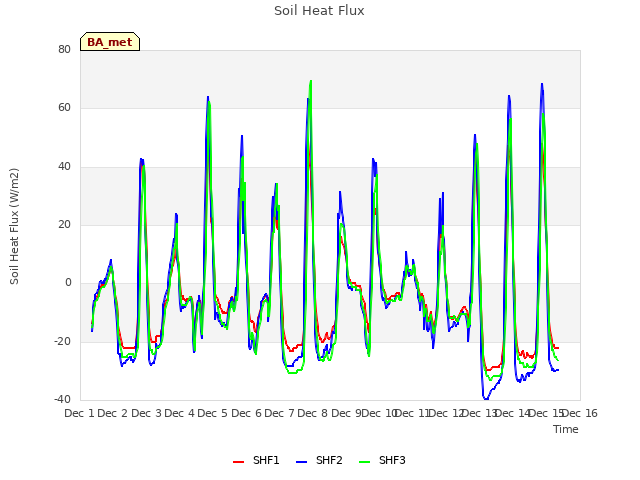This screenshot has height=480, width=640.
Task: Toggle SHF2 series in the legend
Action: point(319,460)
